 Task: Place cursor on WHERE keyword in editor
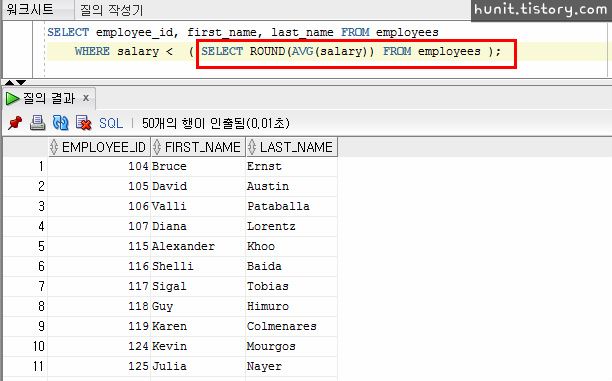[x=92, y=51]
